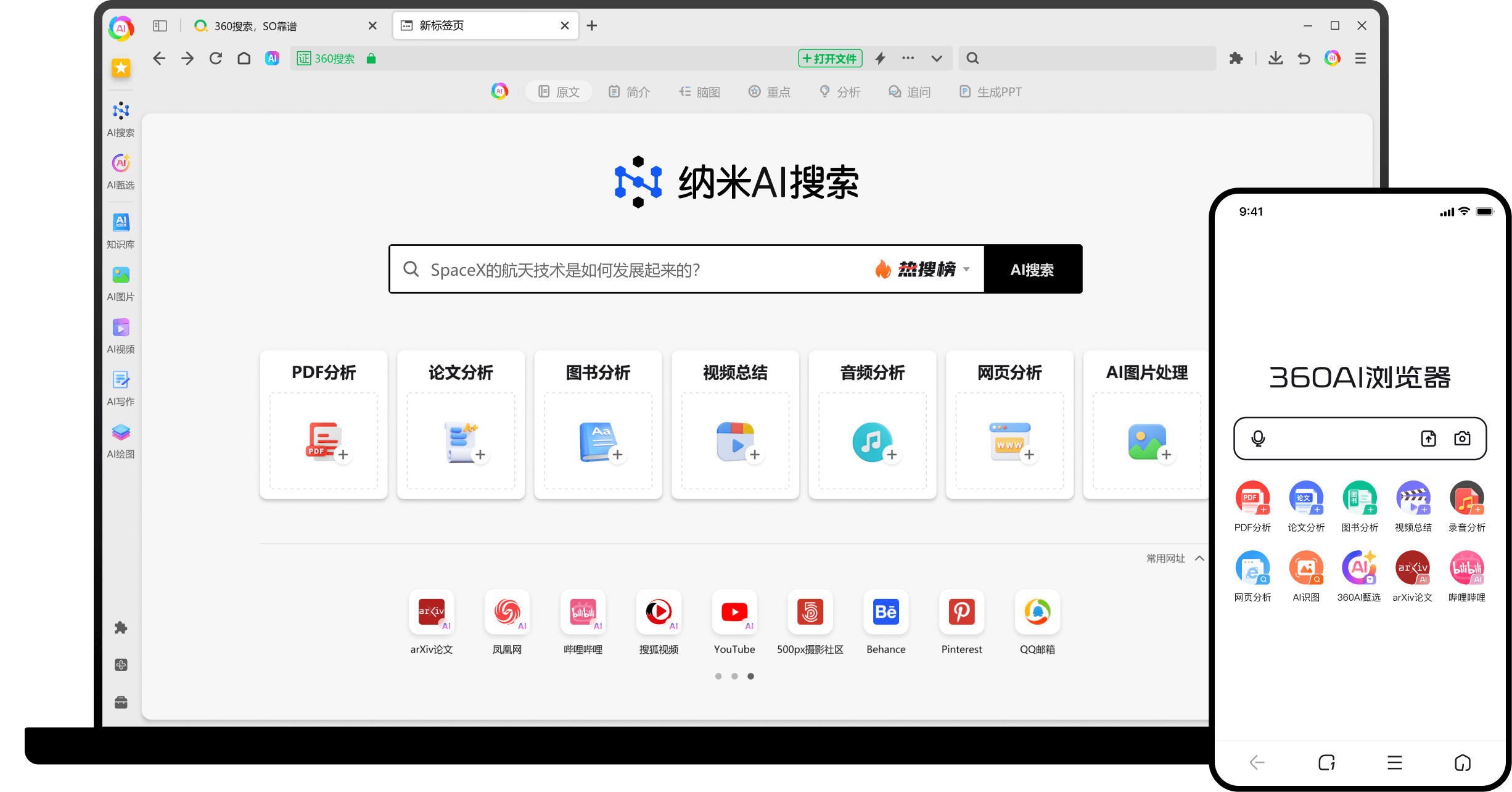Image resolution: width=1512 pixels, height=792 pixels.
Task: Open AI视频 in the left sidebar
Action: click(121, 336)
